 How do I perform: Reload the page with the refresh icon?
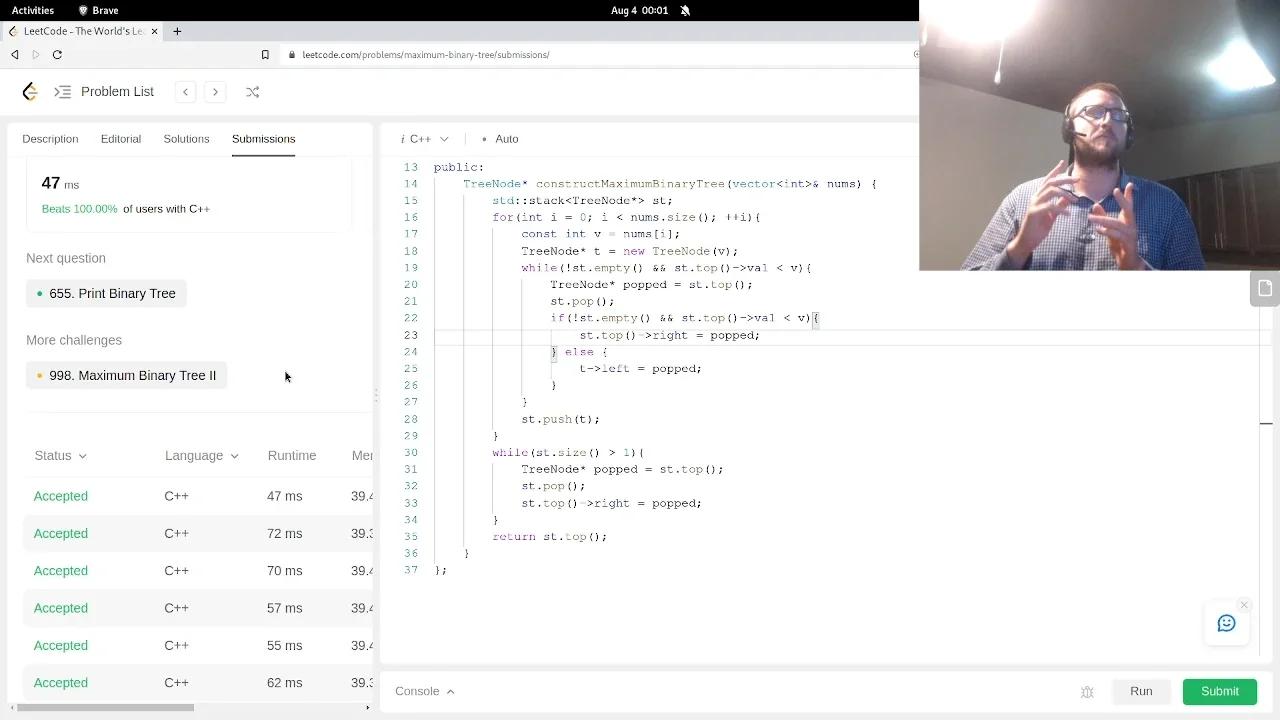pos(57,55)
